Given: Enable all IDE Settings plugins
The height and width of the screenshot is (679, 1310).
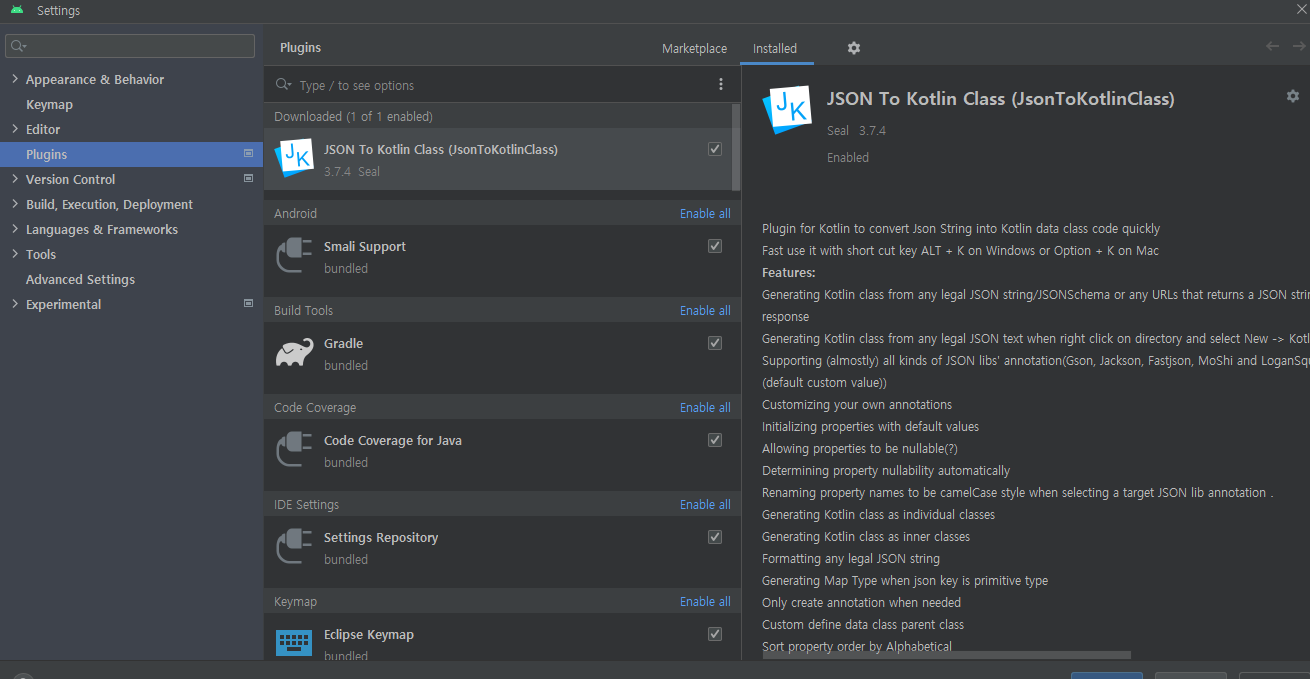Looking at the screenshot, I should pyautogui.click(x=705, y=504).
